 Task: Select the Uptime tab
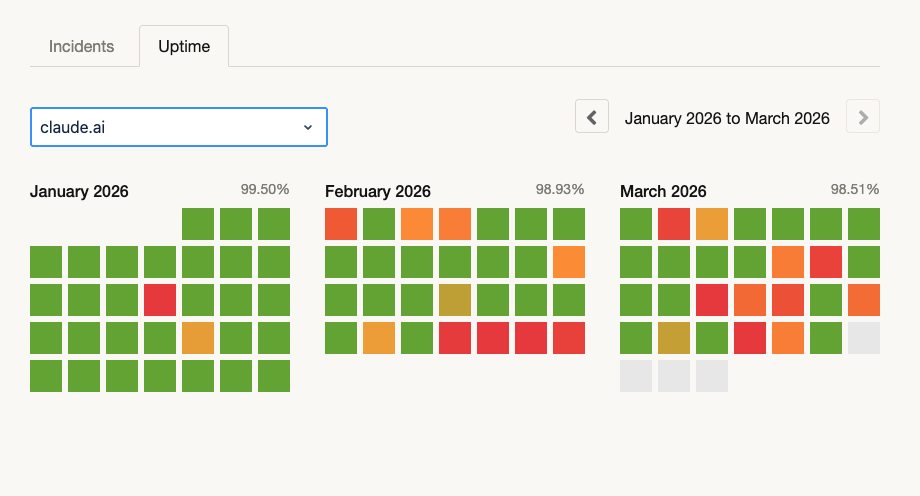184,46
